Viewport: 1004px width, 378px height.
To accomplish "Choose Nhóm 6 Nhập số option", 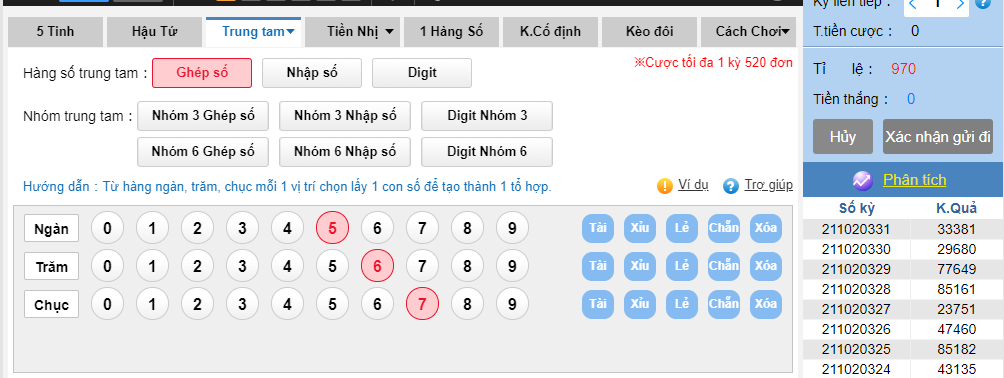I will click(x=345, y=152).
